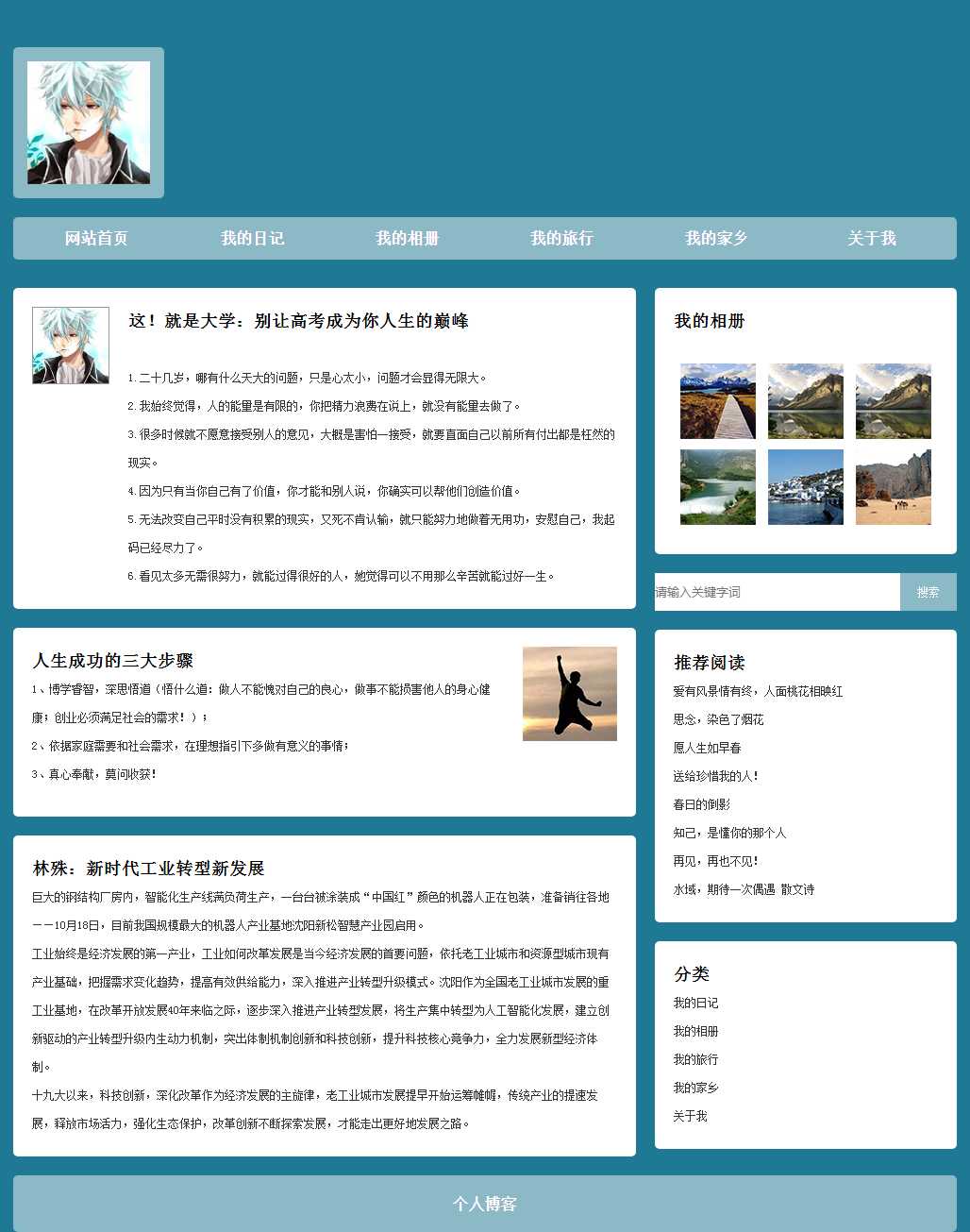
Task: Focus the 请输入关键字词 search field
Action: (x=777, y=592)
